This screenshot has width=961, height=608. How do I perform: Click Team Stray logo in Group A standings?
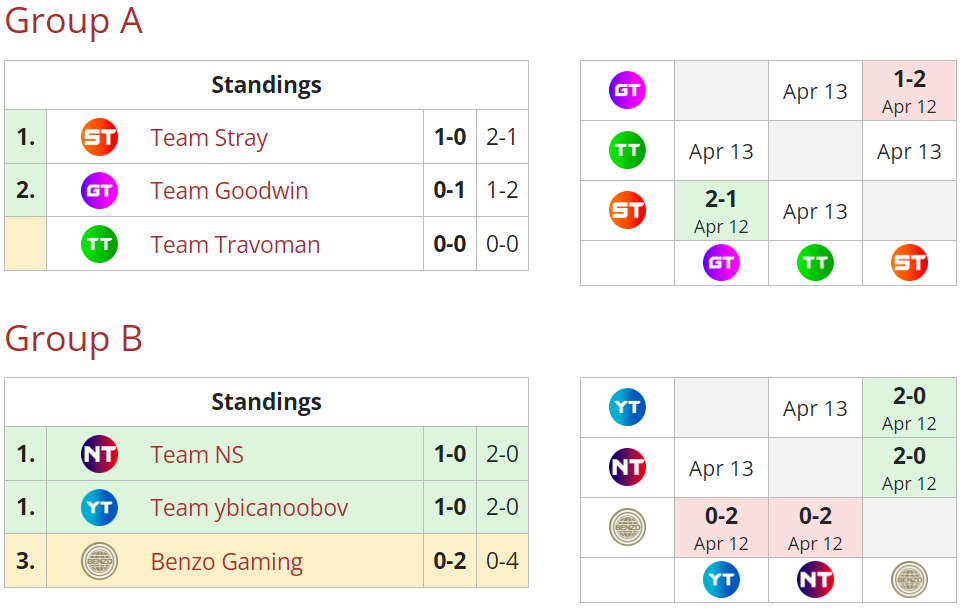[99, 137]
